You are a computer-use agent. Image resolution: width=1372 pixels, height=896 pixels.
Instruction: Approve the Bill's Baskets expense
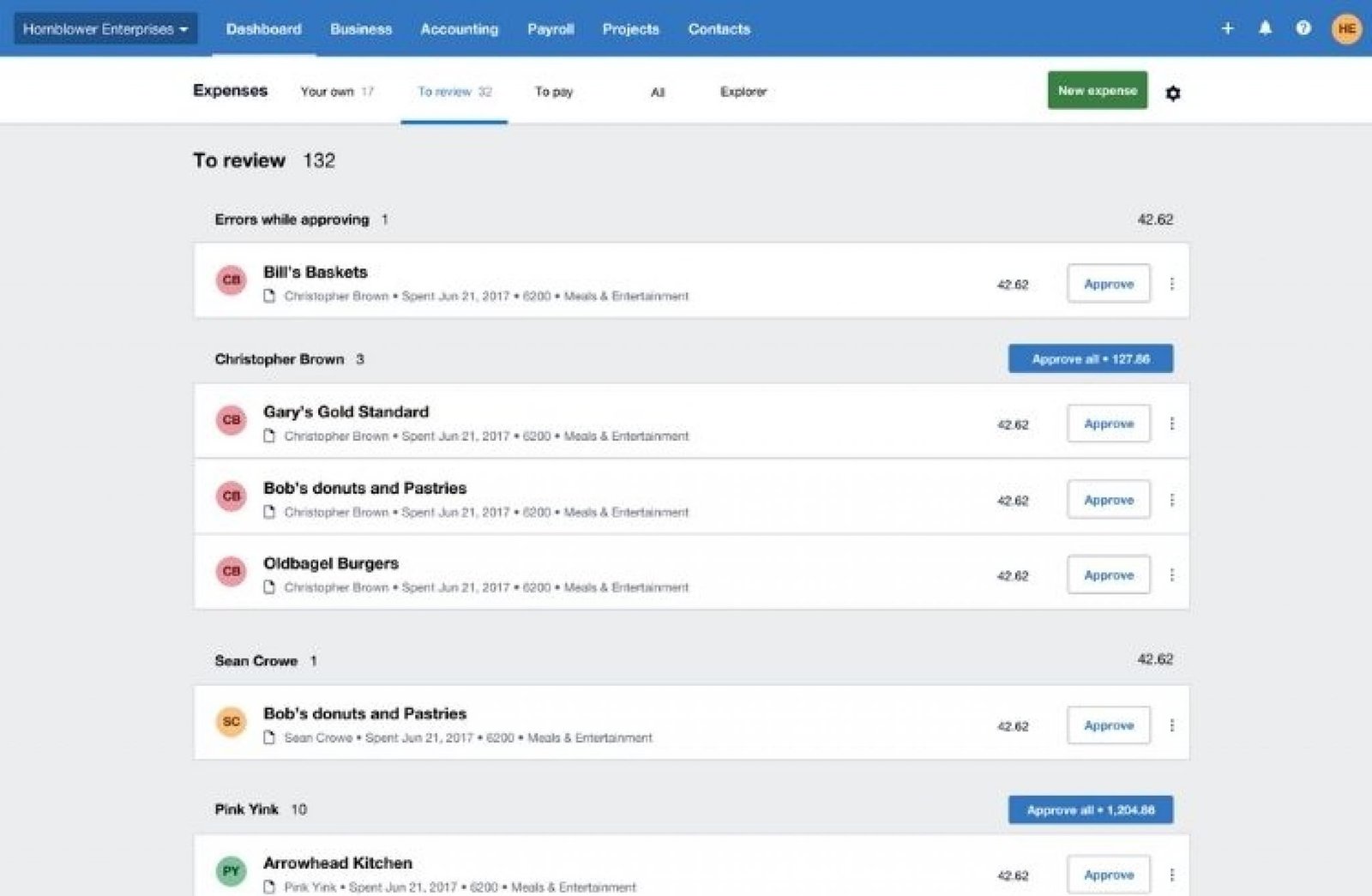(x=1109, y=284)
